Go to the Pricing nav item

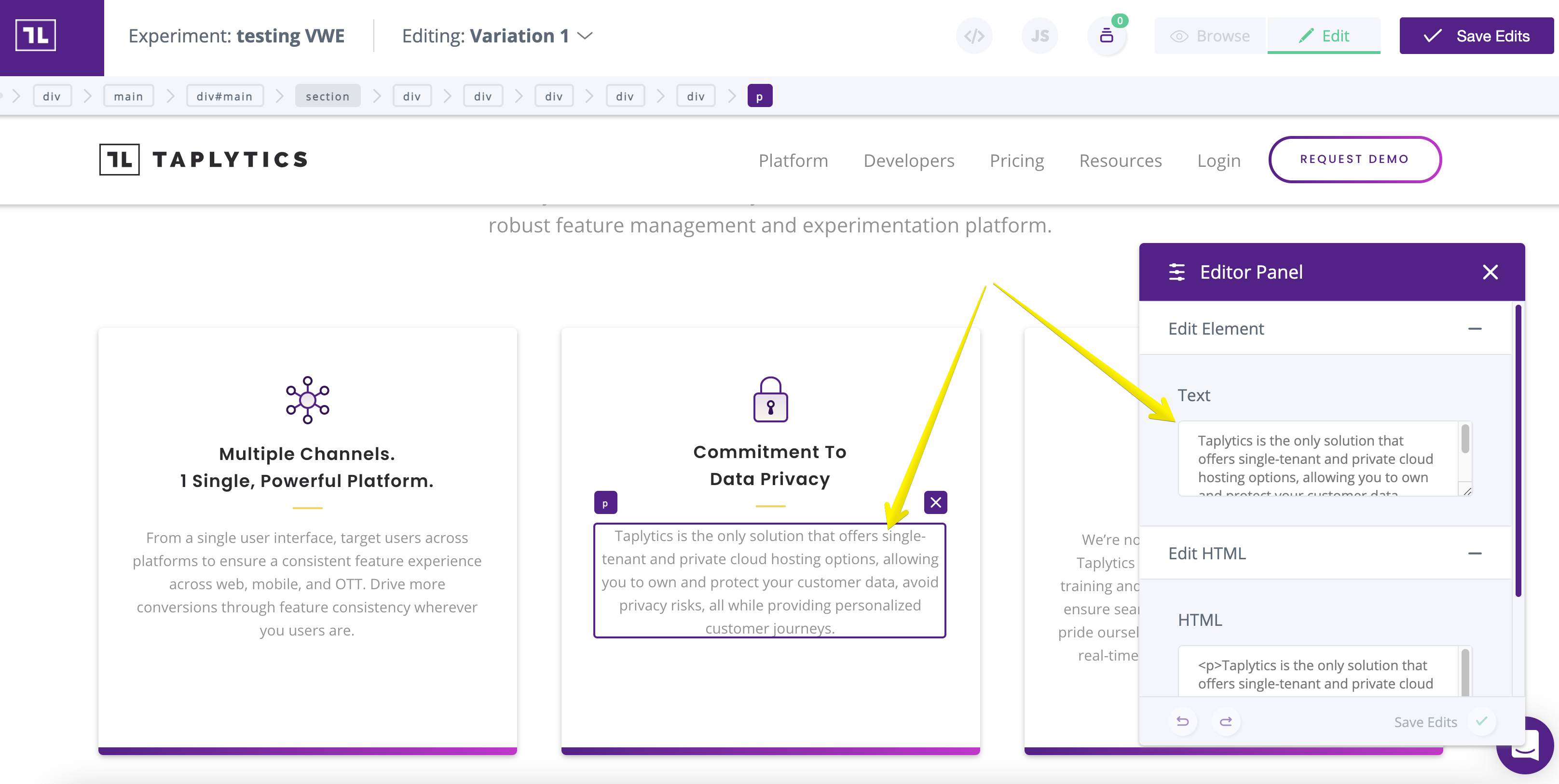tap(1017, 160)
